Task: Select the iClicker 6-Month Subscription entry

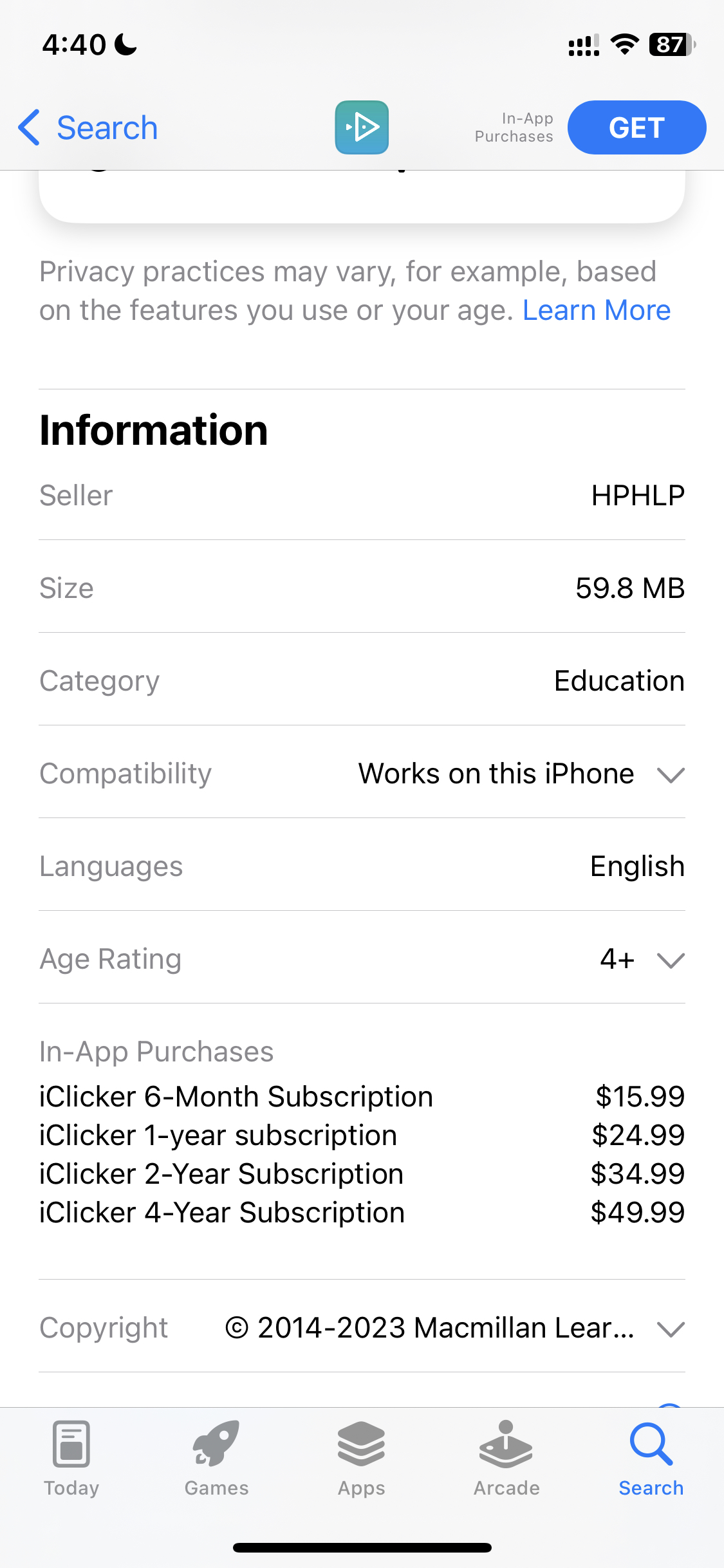Action: pos(362,1097)
